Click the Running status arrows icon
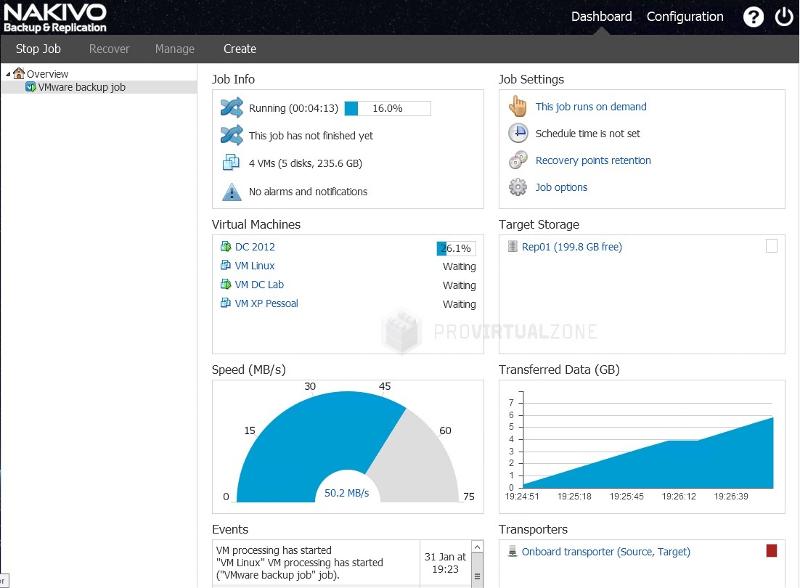This screenshot has width=800, height=588. coord(232,108)
